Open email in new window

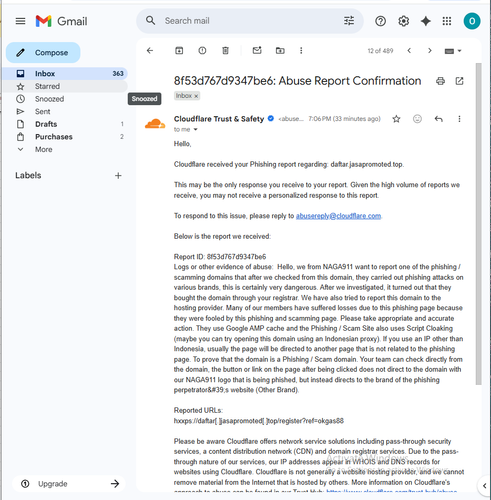pyautogui.click(x=459, y=81)
